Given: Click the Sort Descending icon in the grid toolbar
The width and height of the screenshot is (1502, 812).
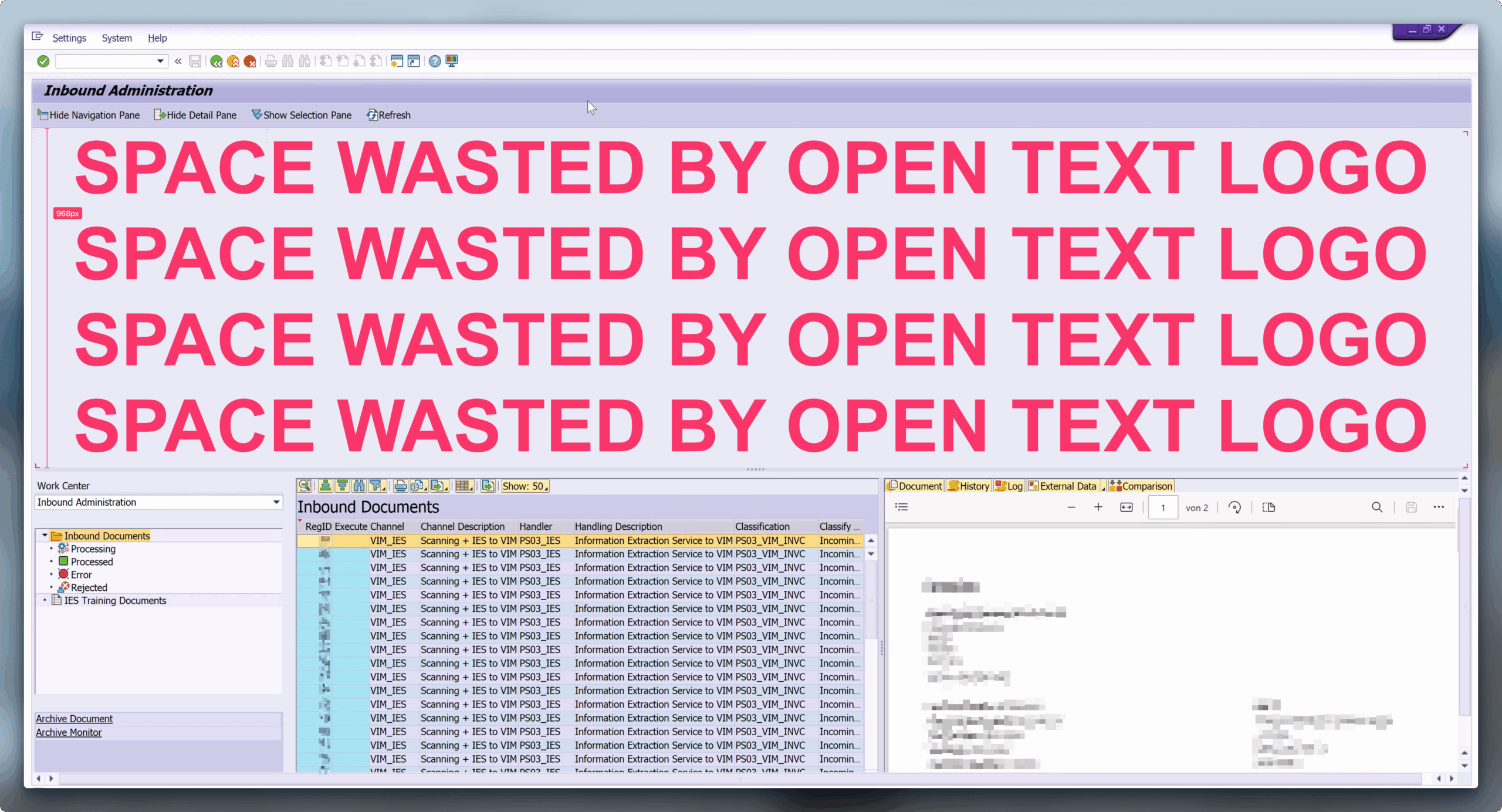Looking at the screenshot, I should [x=342, y=486].
